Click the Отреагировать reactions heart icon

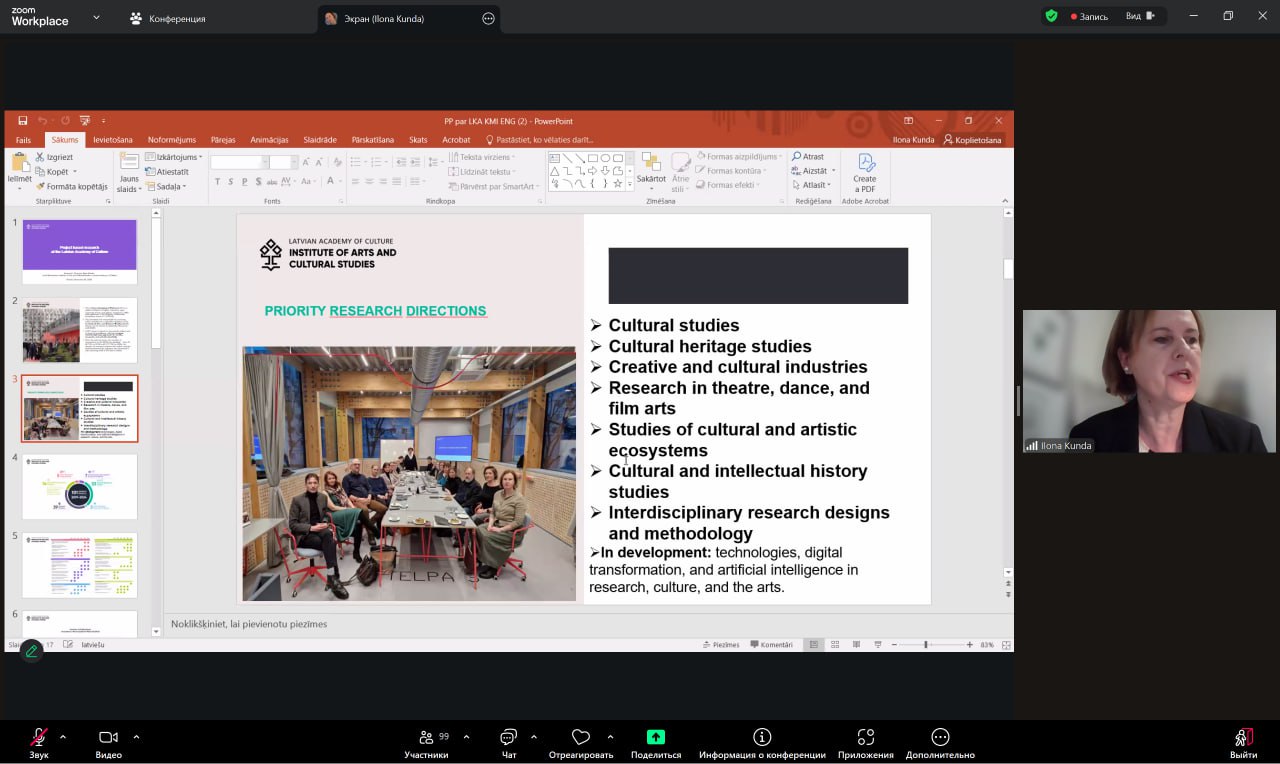point(580,738)
